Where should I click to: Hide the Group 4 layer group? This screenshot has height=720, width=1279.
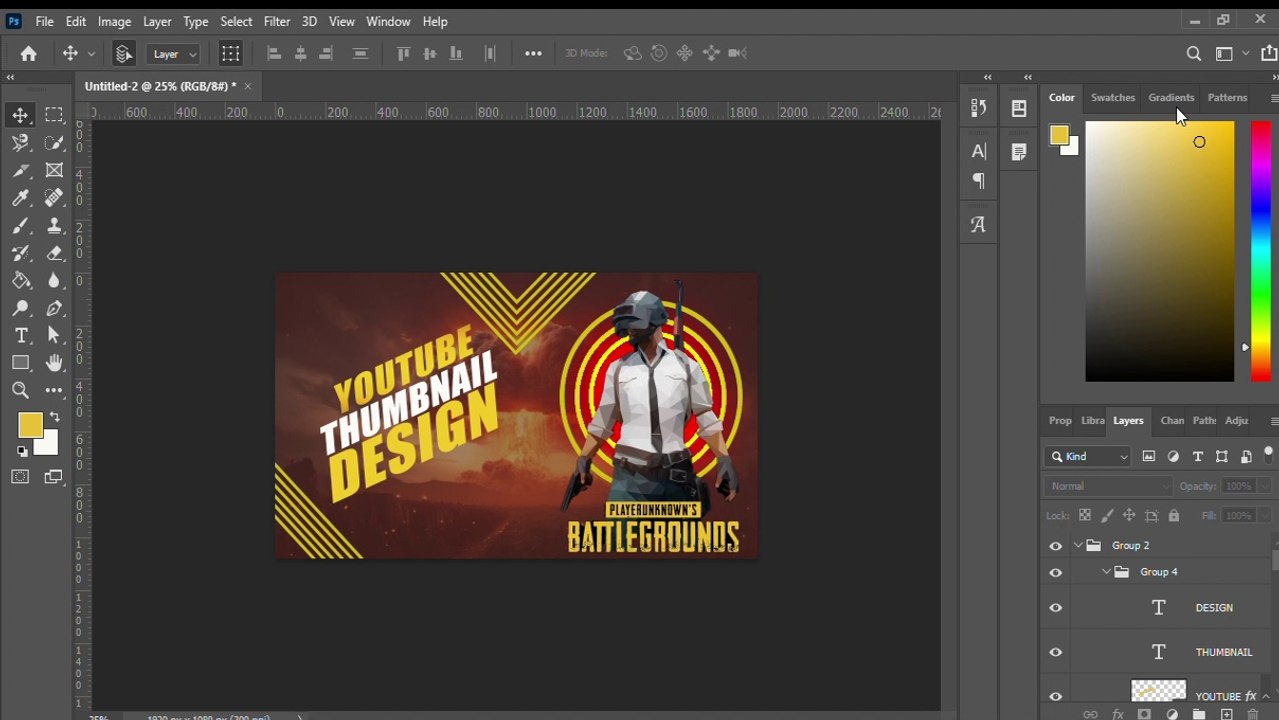point(1056,572)
